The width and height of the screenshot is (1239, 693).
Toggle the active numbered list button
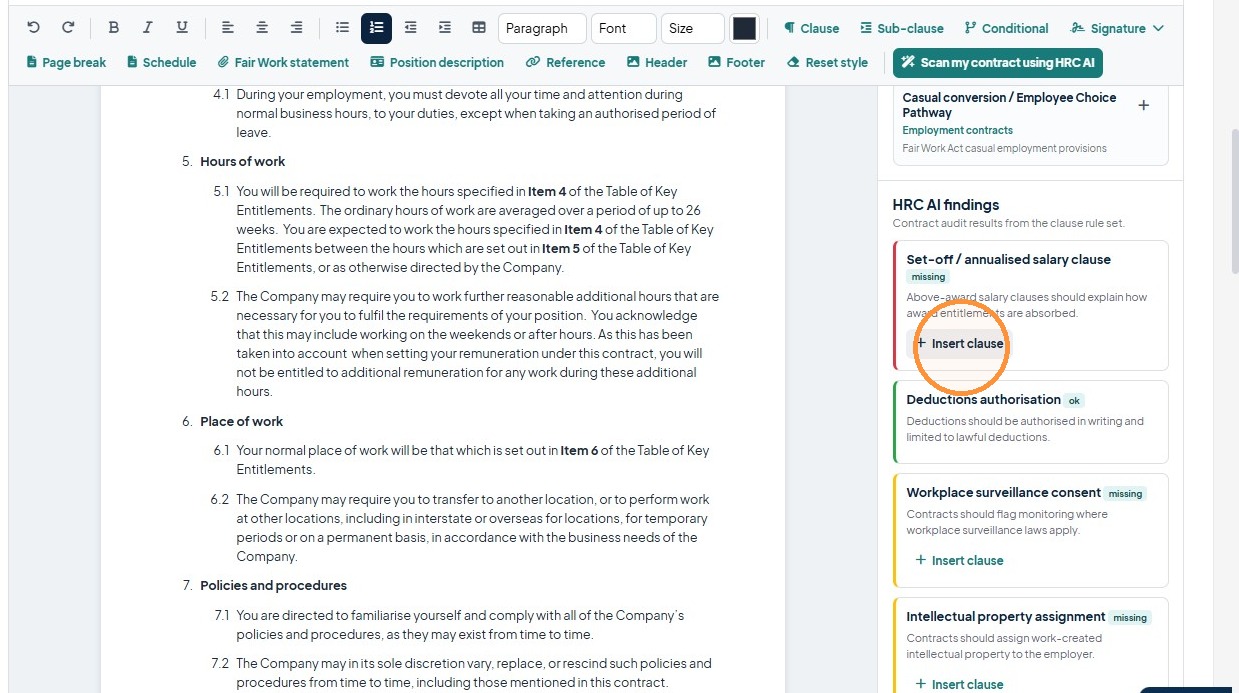pyautogui.click(x=376, y=28)
